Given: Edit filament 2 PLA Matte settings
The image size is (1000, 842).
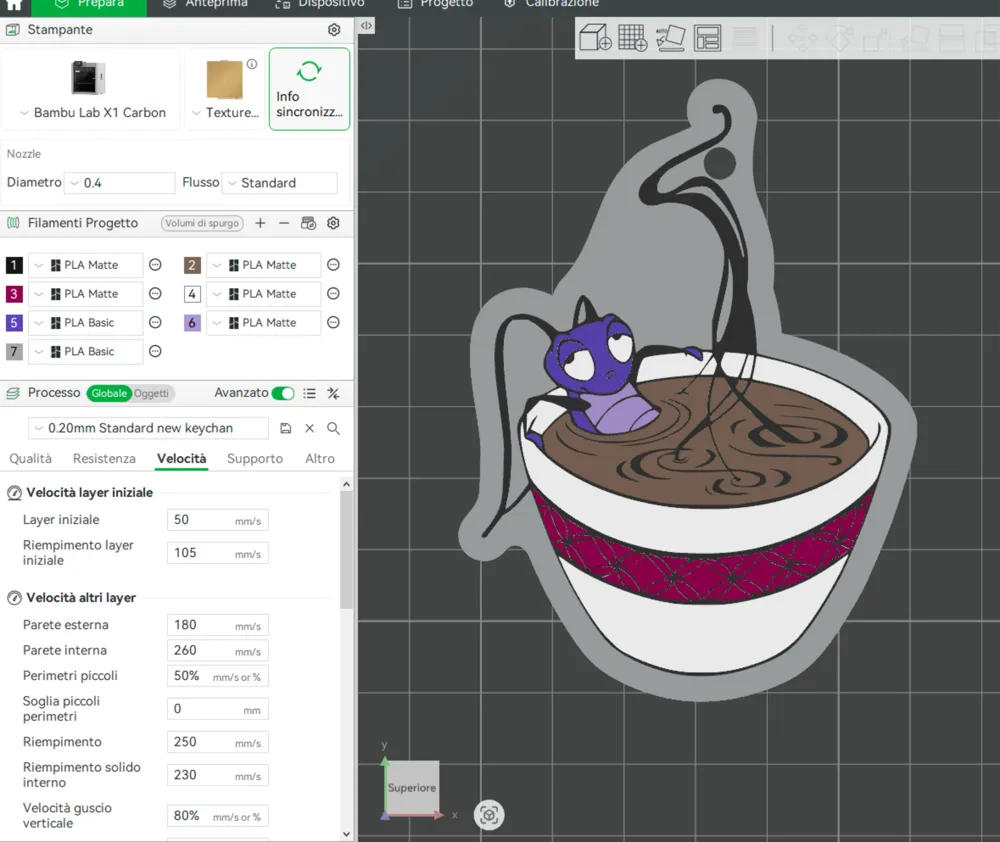Looking at the screenshot, I should click(x=333, y=265).
